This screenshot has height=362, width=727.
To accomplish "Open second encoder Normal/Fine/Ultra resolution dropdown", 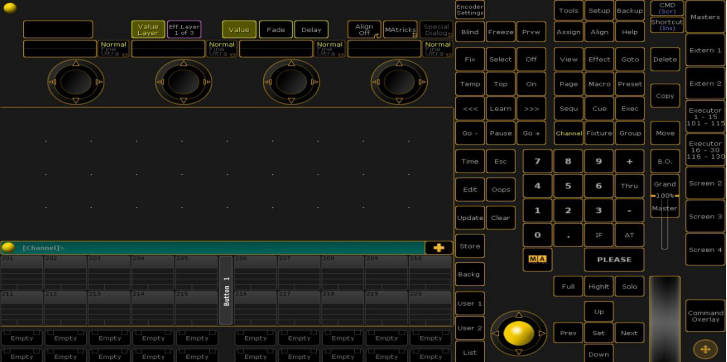I will (222, 49).
